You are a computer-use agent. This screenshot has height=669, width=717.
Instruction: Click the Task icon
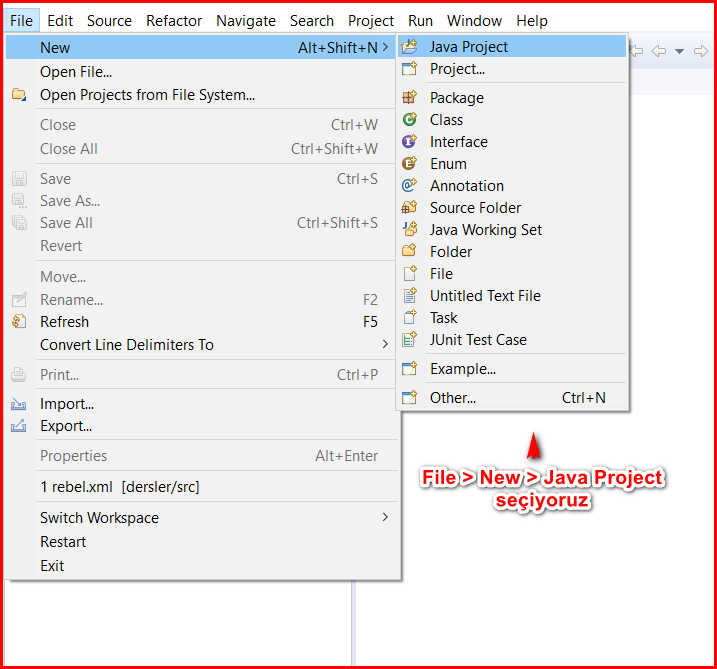[409, 317]
